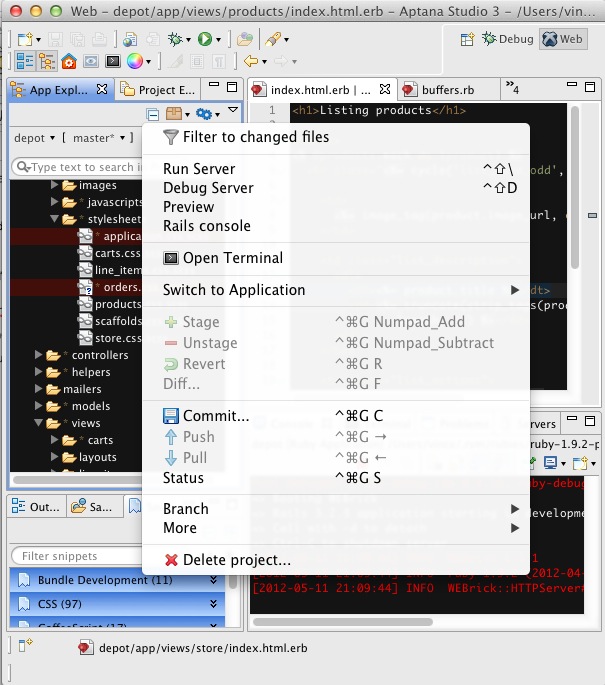Click the green bug Debug icon

pyautogui.click(x=175, y=39)
